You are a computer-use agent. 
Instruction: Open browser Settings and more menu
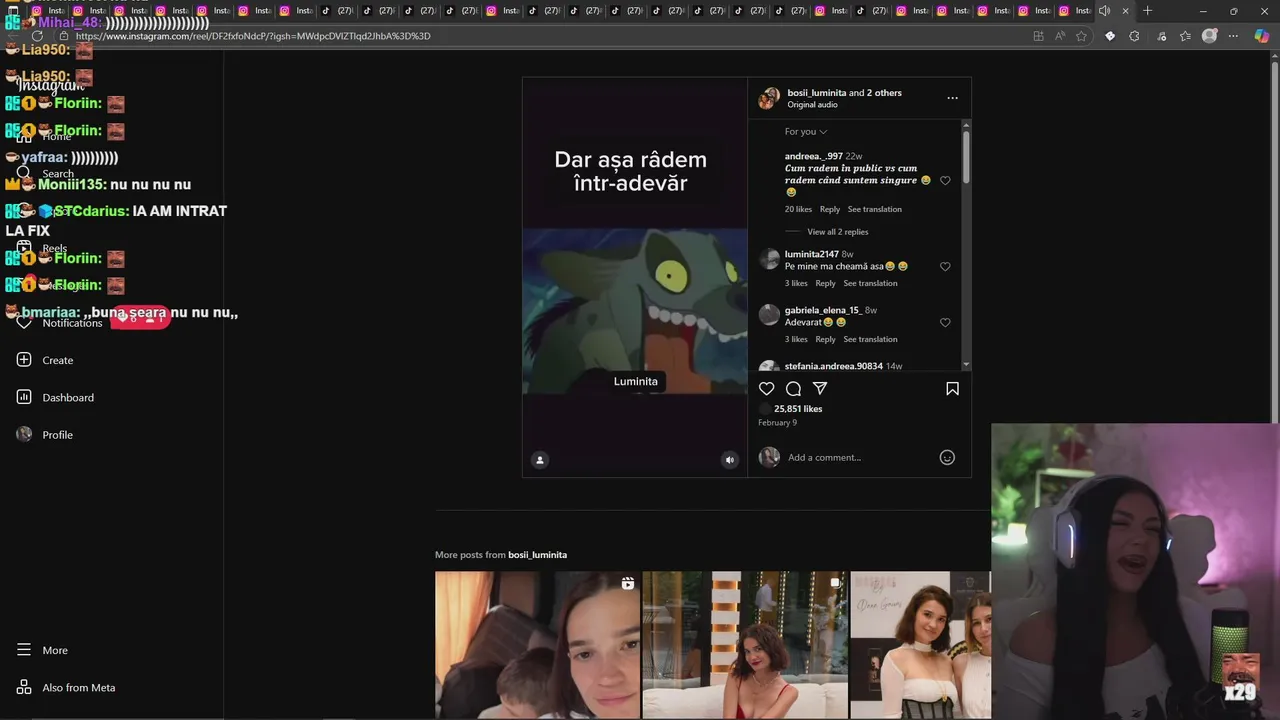(1233, 36)
